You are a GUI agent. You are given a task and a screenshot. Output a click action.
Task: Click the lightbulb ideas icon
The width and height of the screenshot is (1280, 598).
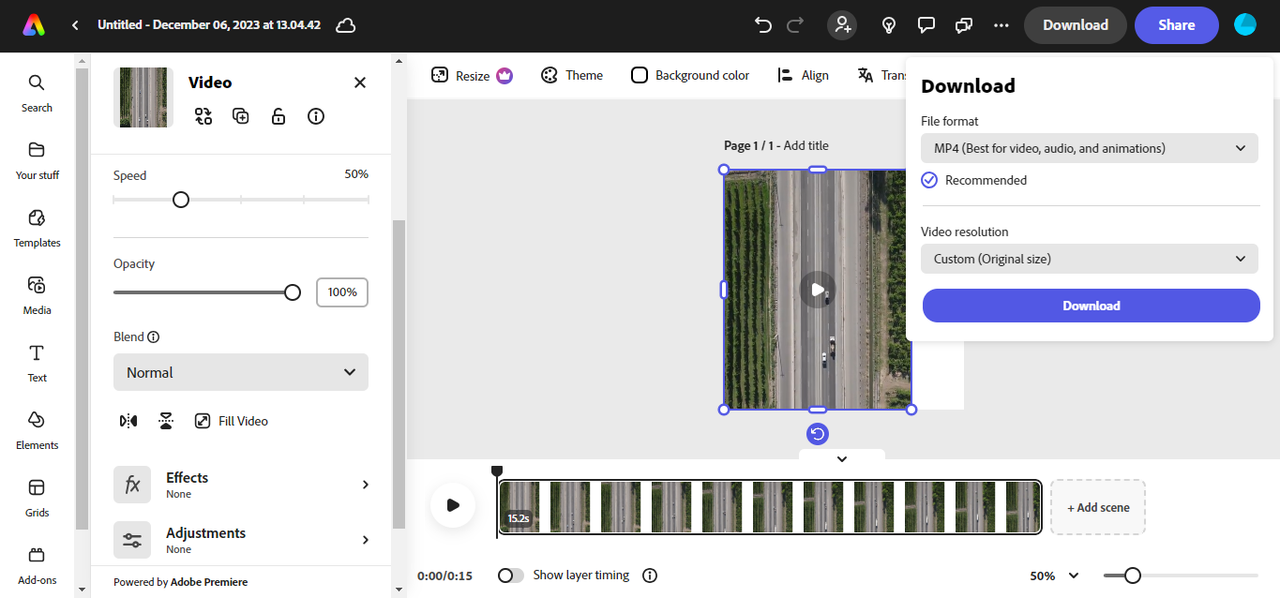click(888, 25)
